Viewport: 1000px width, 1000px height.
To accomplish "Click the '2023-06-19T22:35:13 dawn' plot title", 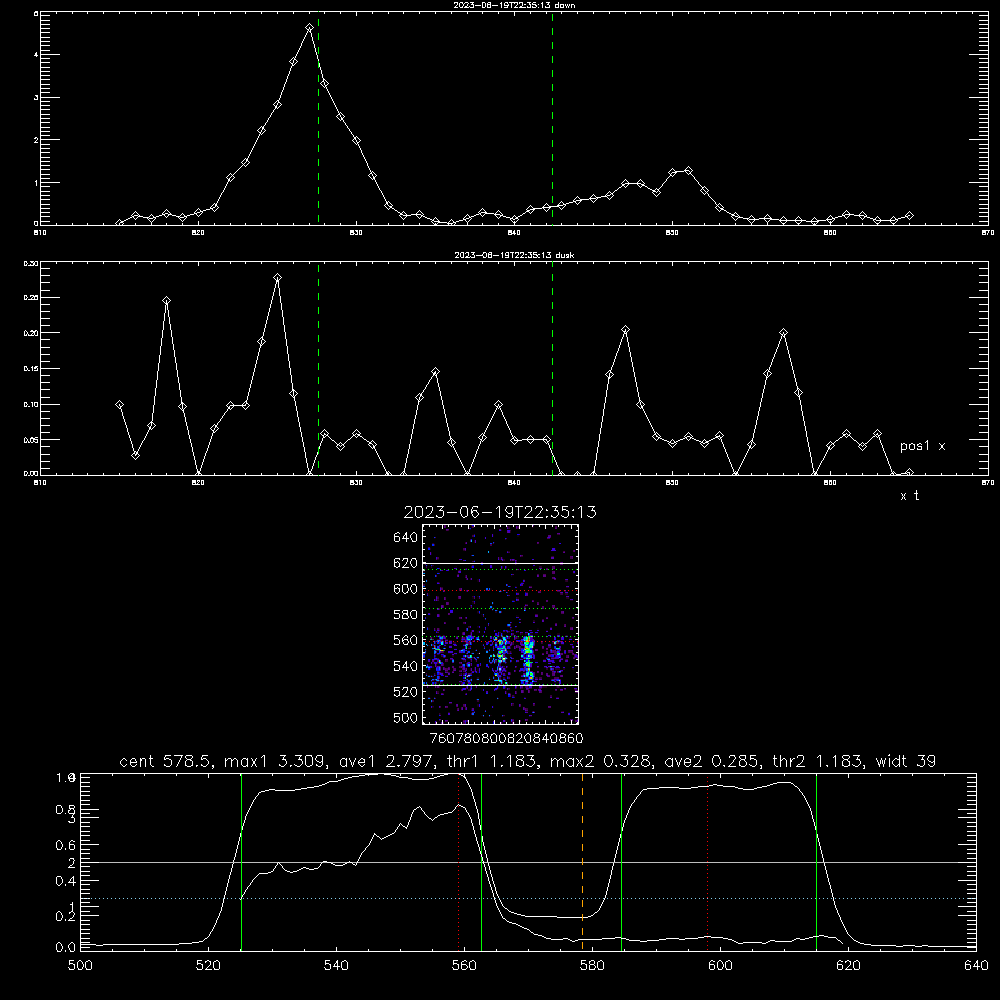I will tap(514, 5).
